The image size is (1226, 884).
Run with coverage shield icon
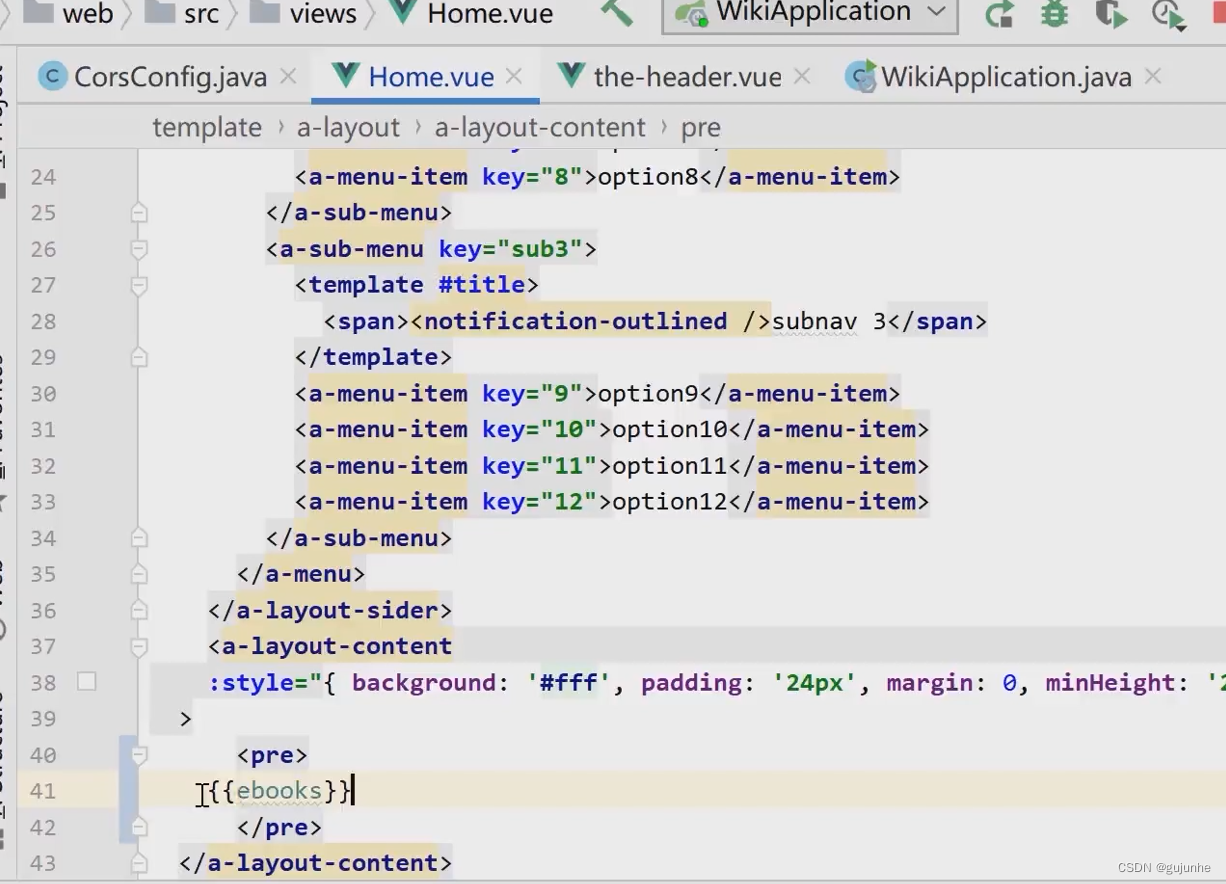click(x=1110, y=14)
